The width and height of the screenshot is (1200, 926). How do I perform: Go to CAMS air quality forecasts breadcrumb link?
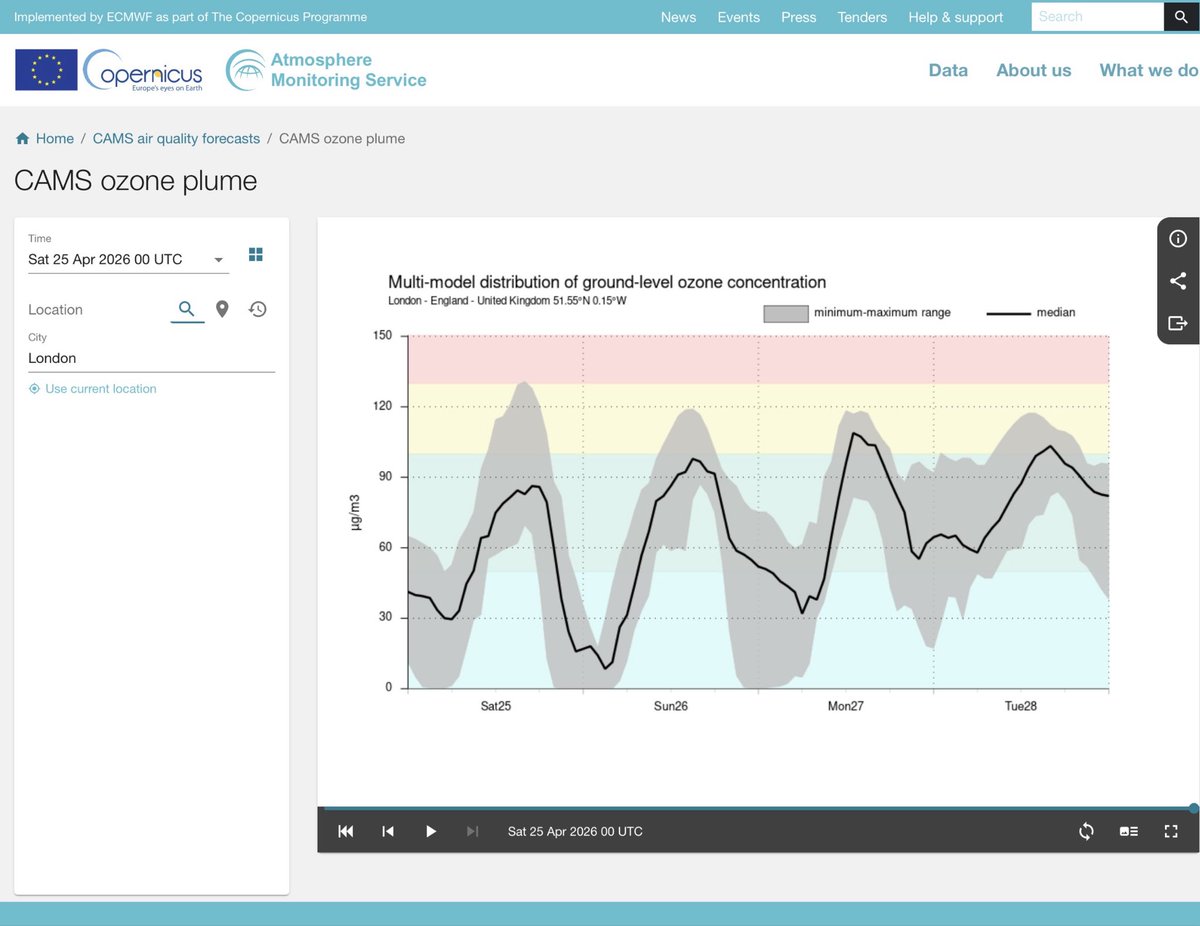[176, 138]
